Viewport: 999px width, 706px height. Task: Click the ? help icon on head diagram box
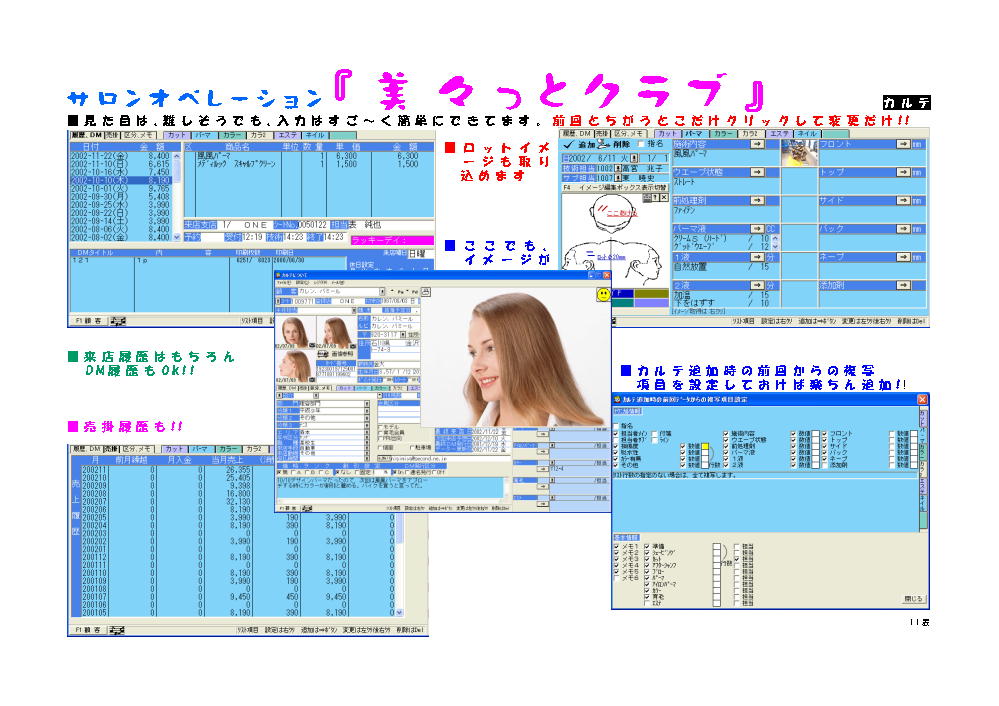(656, 198)
